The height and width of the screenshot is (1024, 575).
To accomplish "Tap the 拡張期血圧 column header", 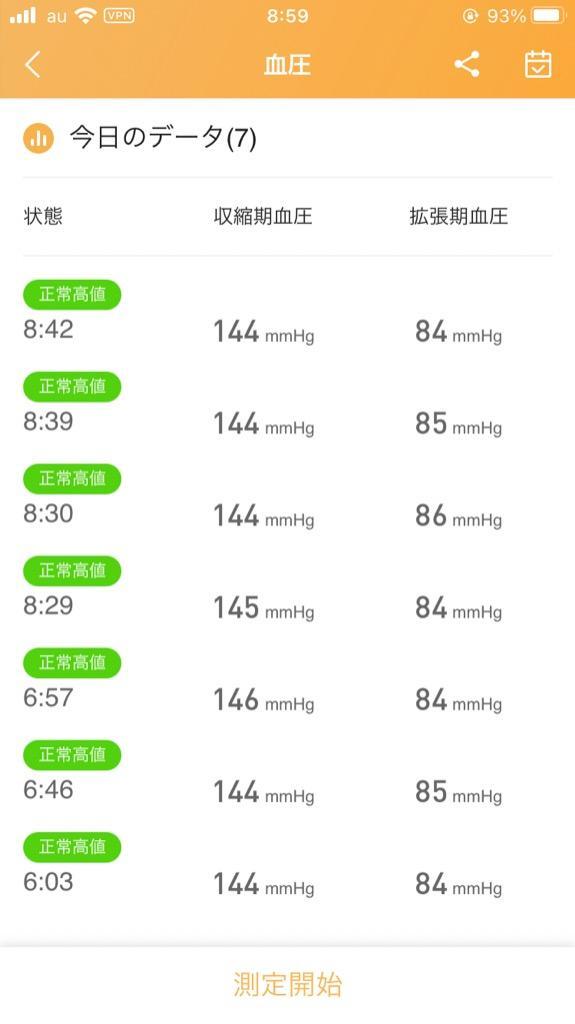I will 459,216.
